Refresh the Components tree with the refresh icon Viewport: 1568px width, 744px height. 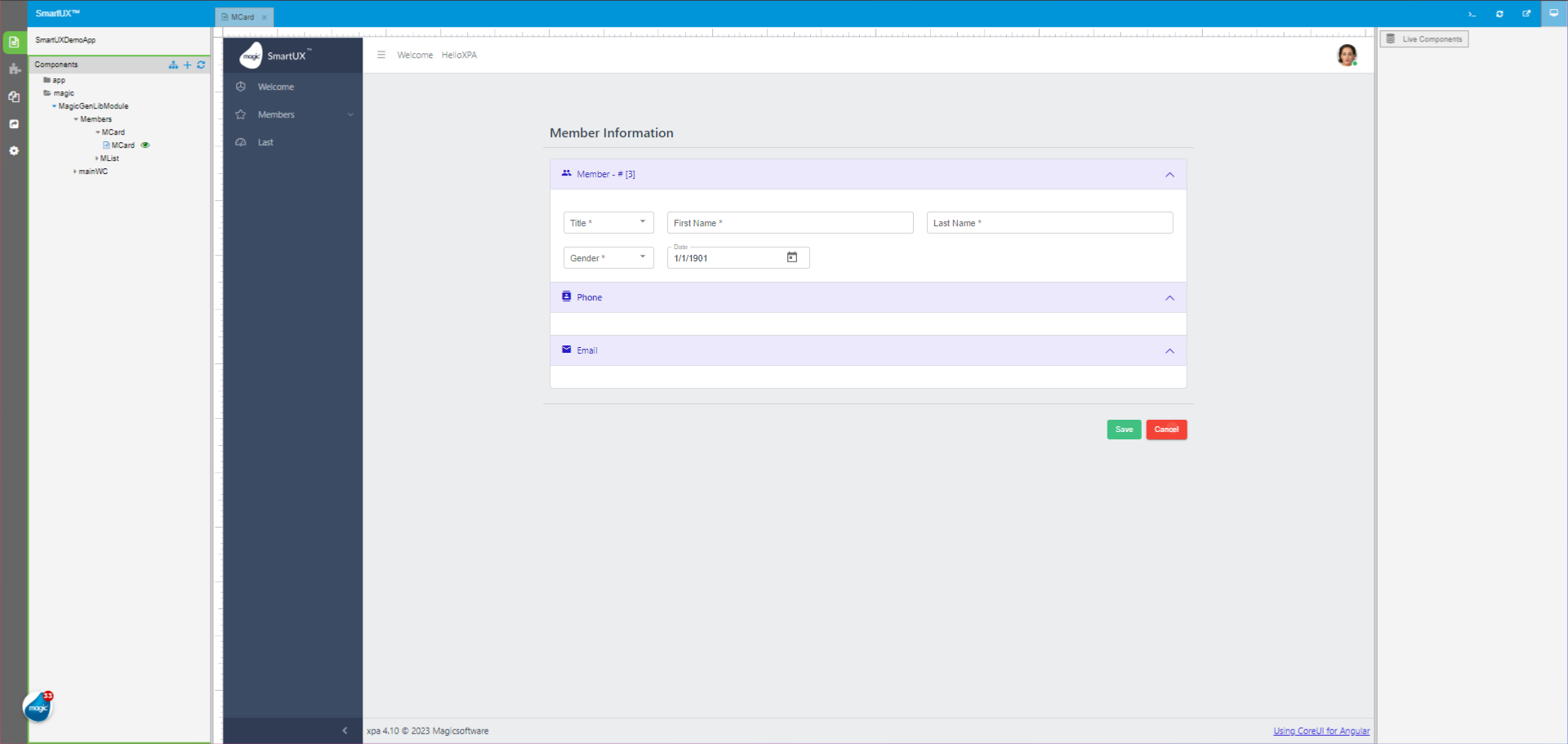click(201, 65)
